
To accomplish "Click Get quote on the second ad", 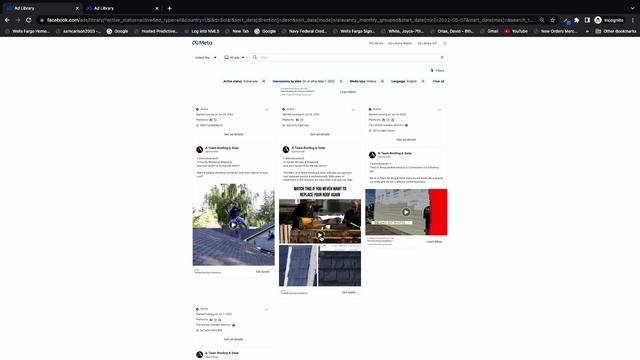I will pyautogui.click(x=349, y=292).
